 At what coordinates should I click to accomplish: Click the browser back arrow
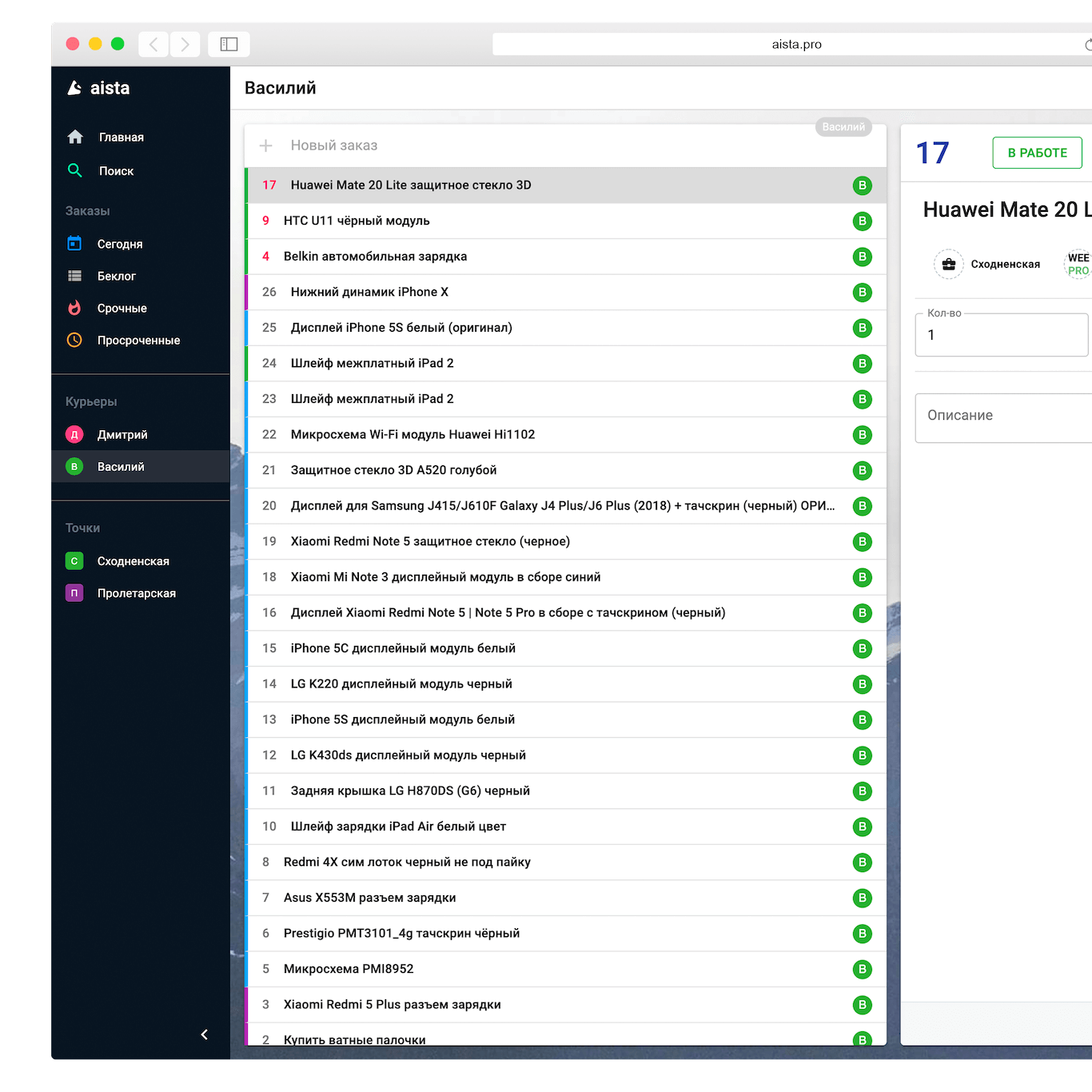tap(153, 44)
